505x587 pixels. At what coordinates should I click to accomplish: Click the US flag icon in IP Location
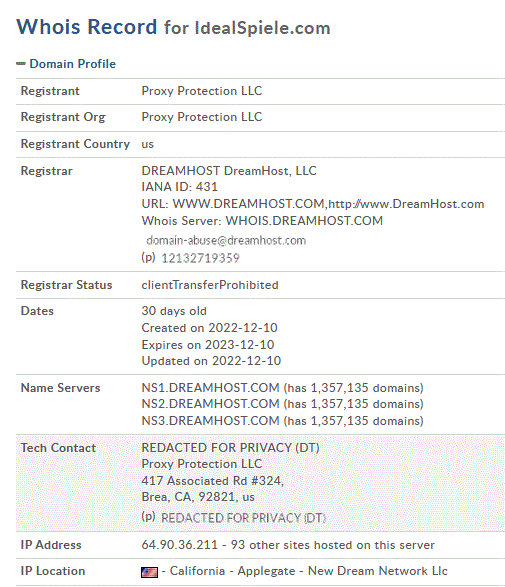(x=149, y=572)
